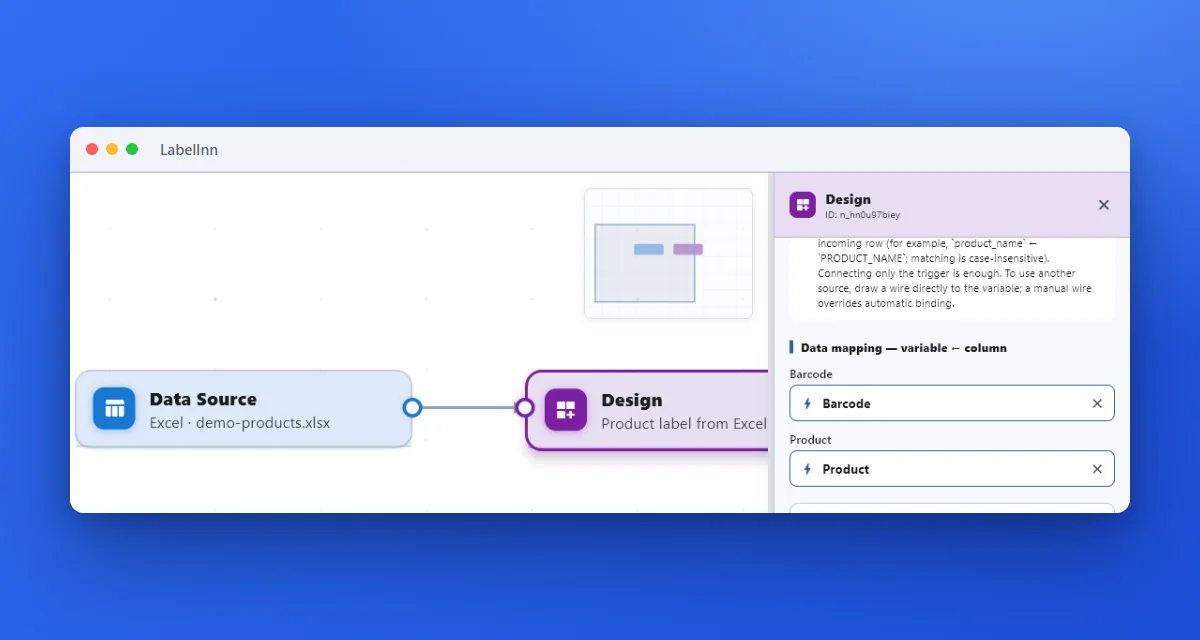Click the 'Data mapping — variable ← column' heading

(904, 348)
